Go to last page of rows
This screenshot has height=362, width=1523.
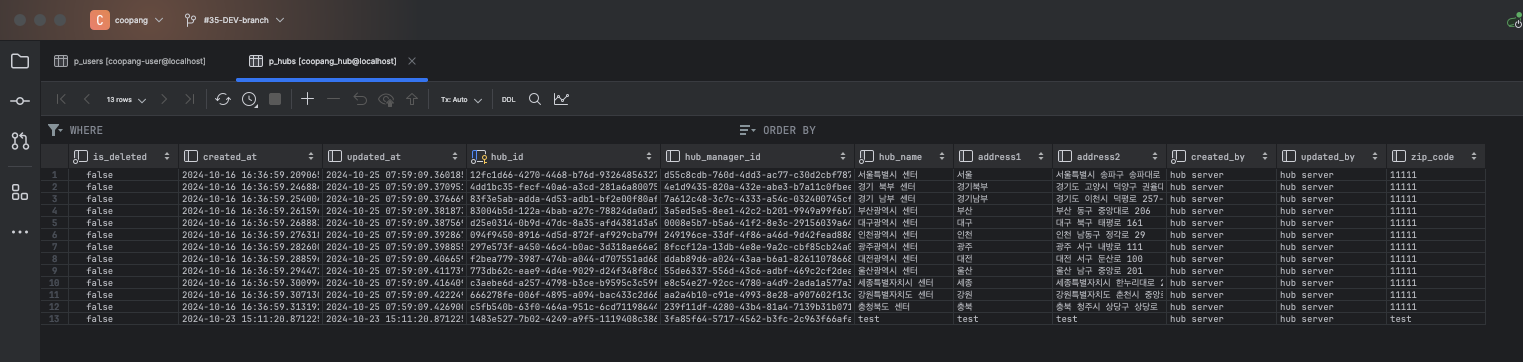[x=189, y=99]
